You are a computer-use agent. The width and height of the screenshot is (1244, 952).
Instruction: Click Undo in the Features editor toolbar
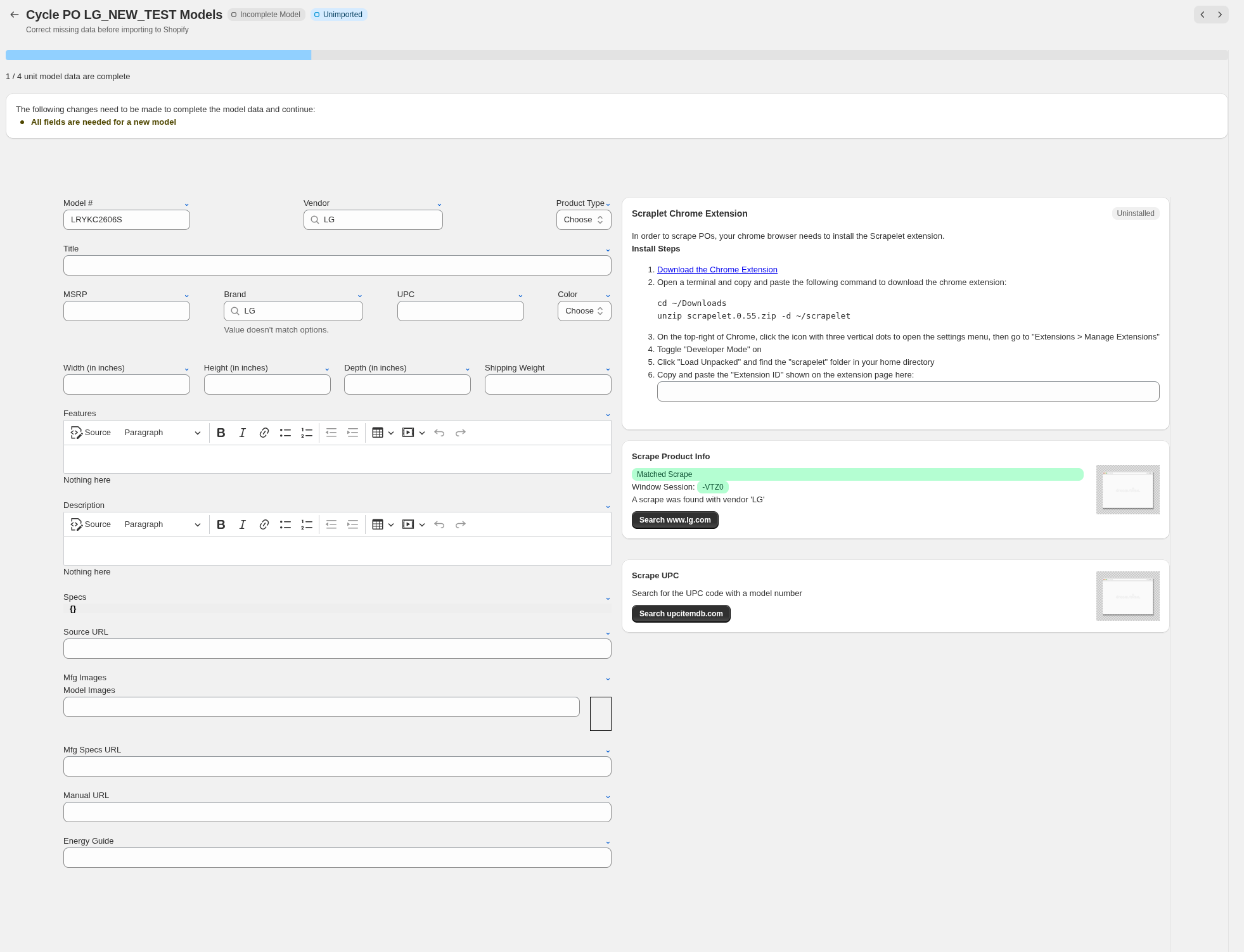(439, 433)
